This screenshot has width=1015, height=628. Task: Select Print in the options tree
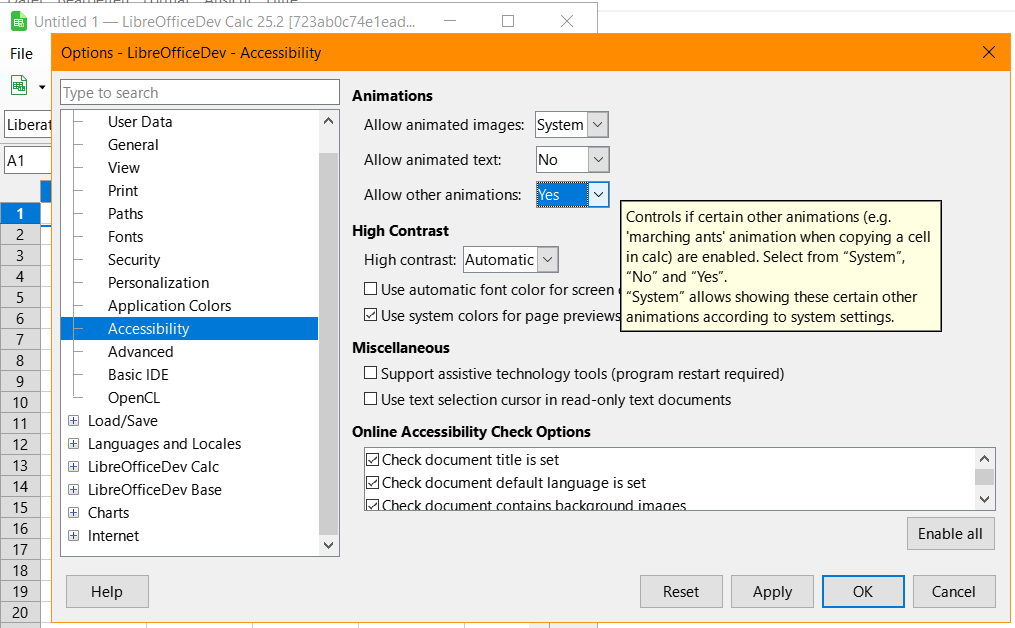[123, 191]
